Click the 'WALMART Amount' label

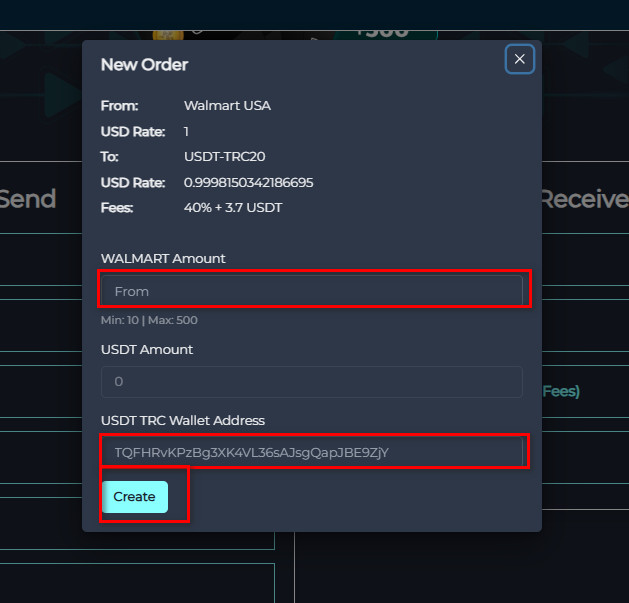click(x=163, y=259)
